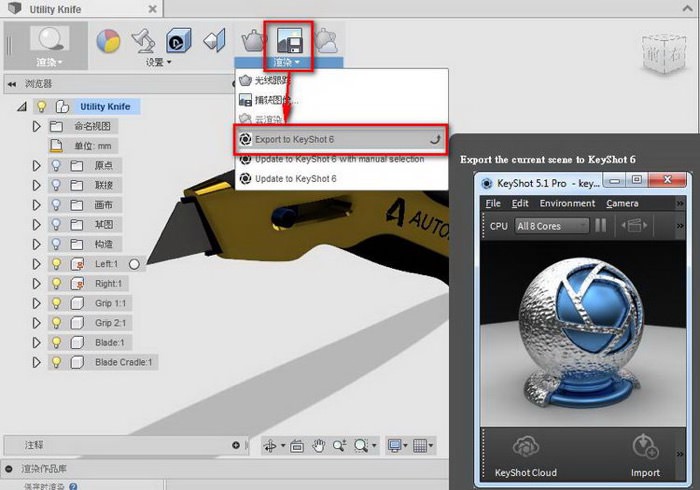Expand the 画布 folder
This screenshot has height=490, width=700.
point(37,205)
